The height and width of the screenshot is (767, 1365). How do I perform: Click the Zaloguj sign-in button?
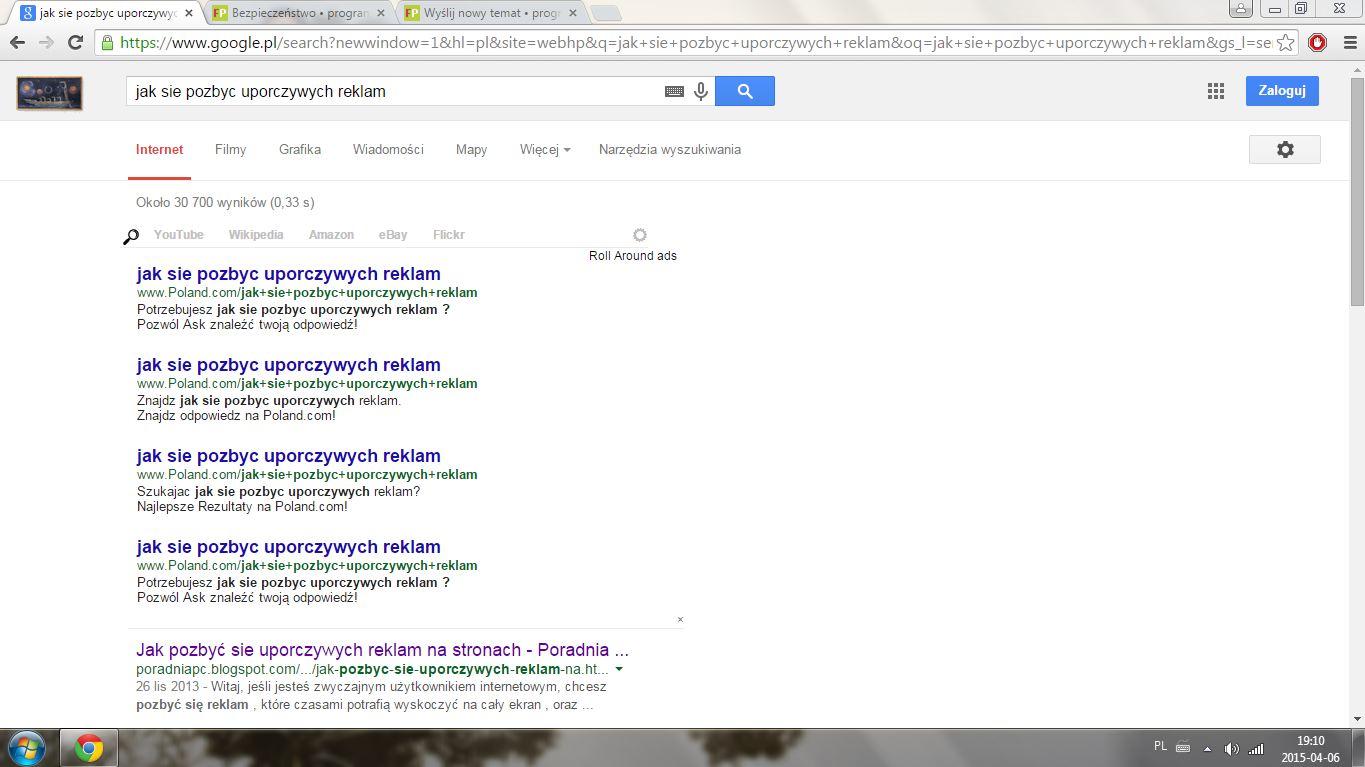[1281, 91]
